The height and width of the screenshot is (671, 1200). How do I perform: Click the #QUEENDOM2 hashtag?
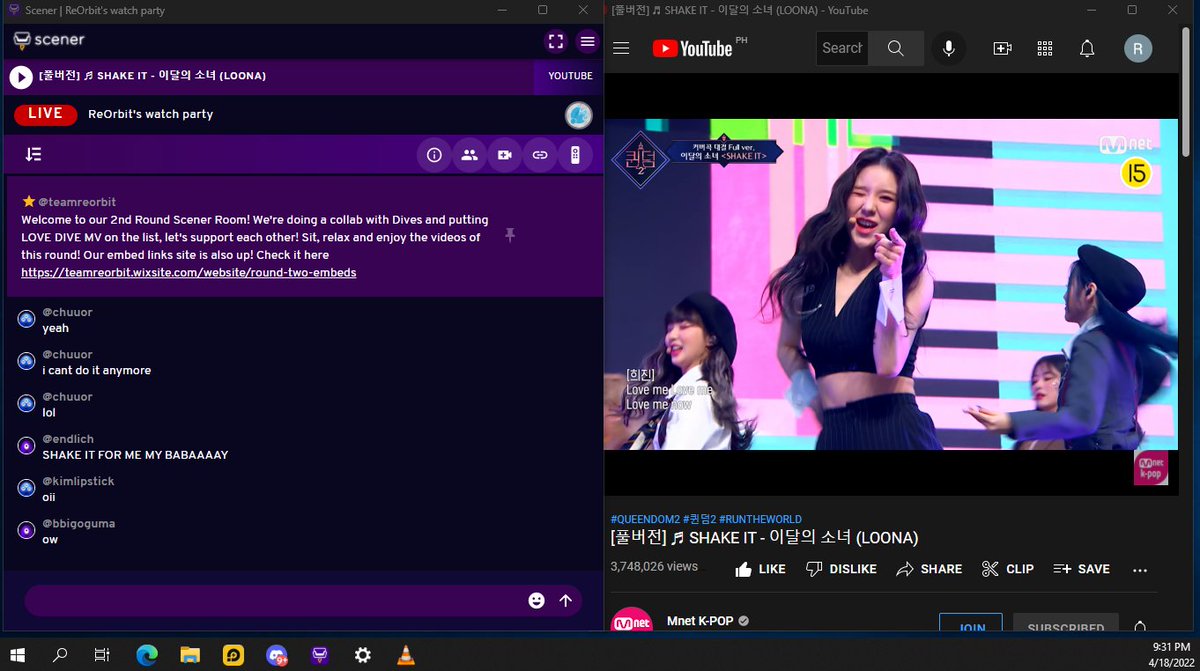[x=645, y=519]
